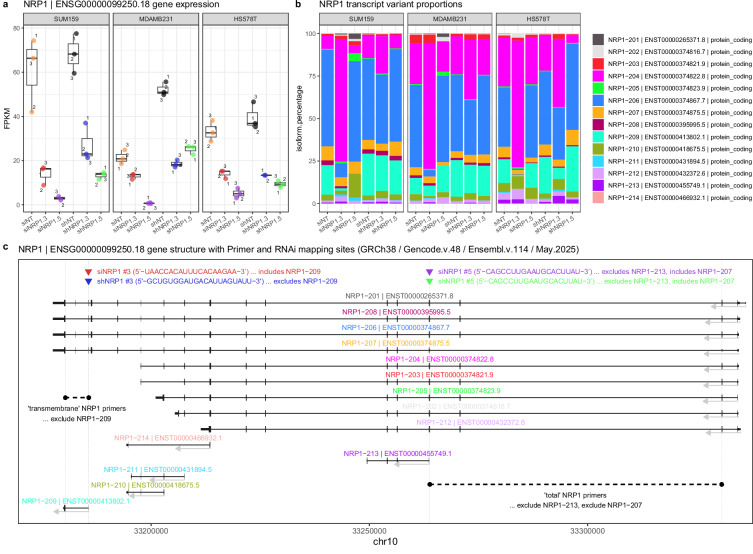Click the 33250000 axis tick label

click(369, 531)
